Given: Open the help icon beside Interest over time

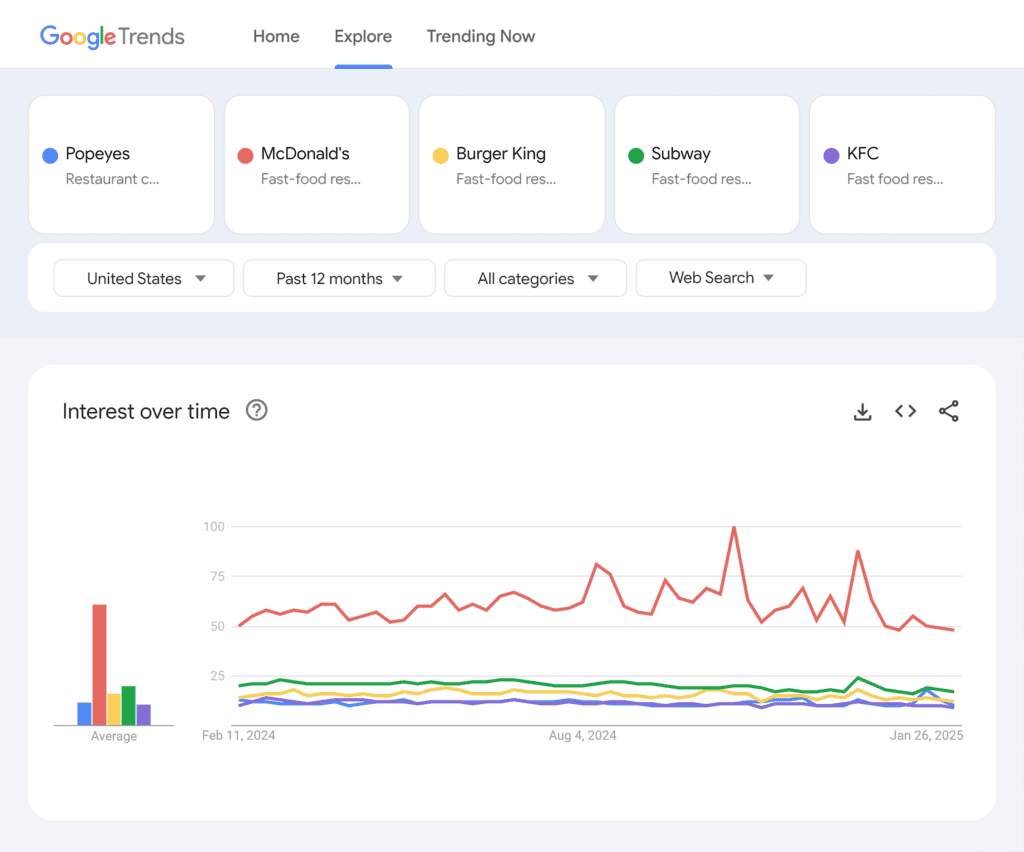Looking at the screenshot, I should tap(257, 410).
